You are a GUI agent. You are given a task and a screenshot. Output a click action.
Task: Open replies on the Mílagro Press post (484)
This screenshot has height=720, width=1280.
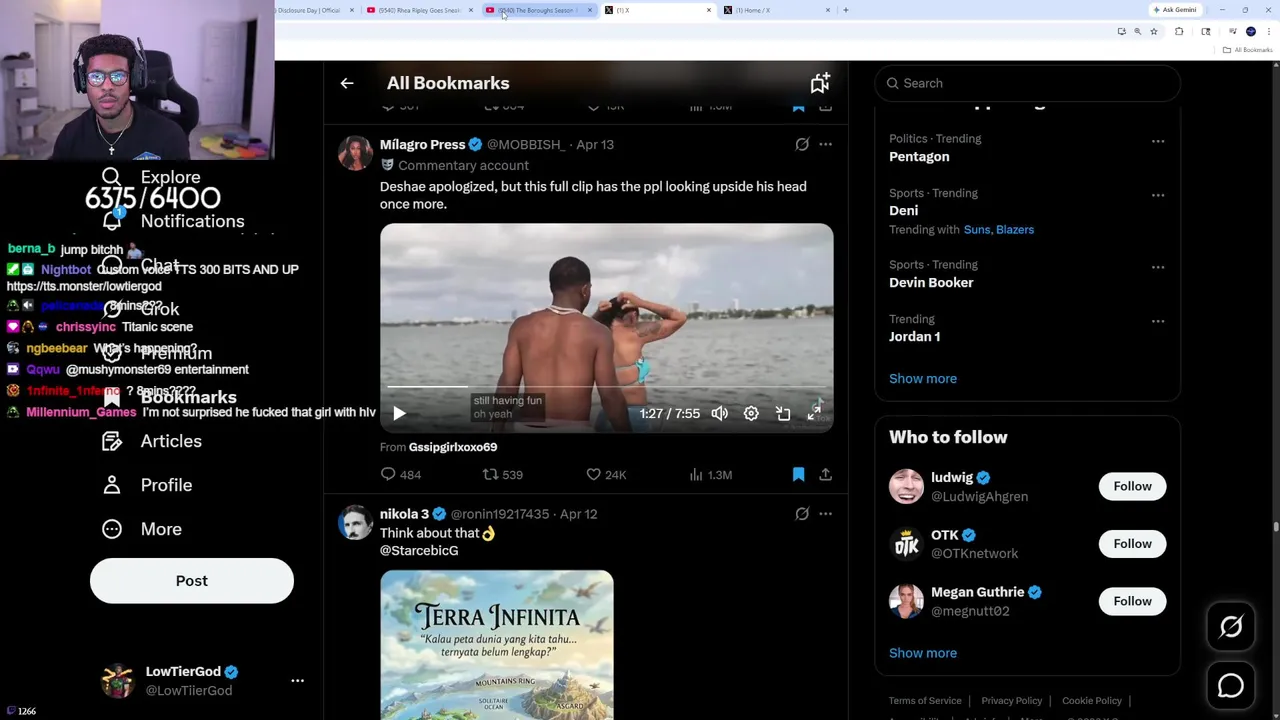(x=401, y=475)
